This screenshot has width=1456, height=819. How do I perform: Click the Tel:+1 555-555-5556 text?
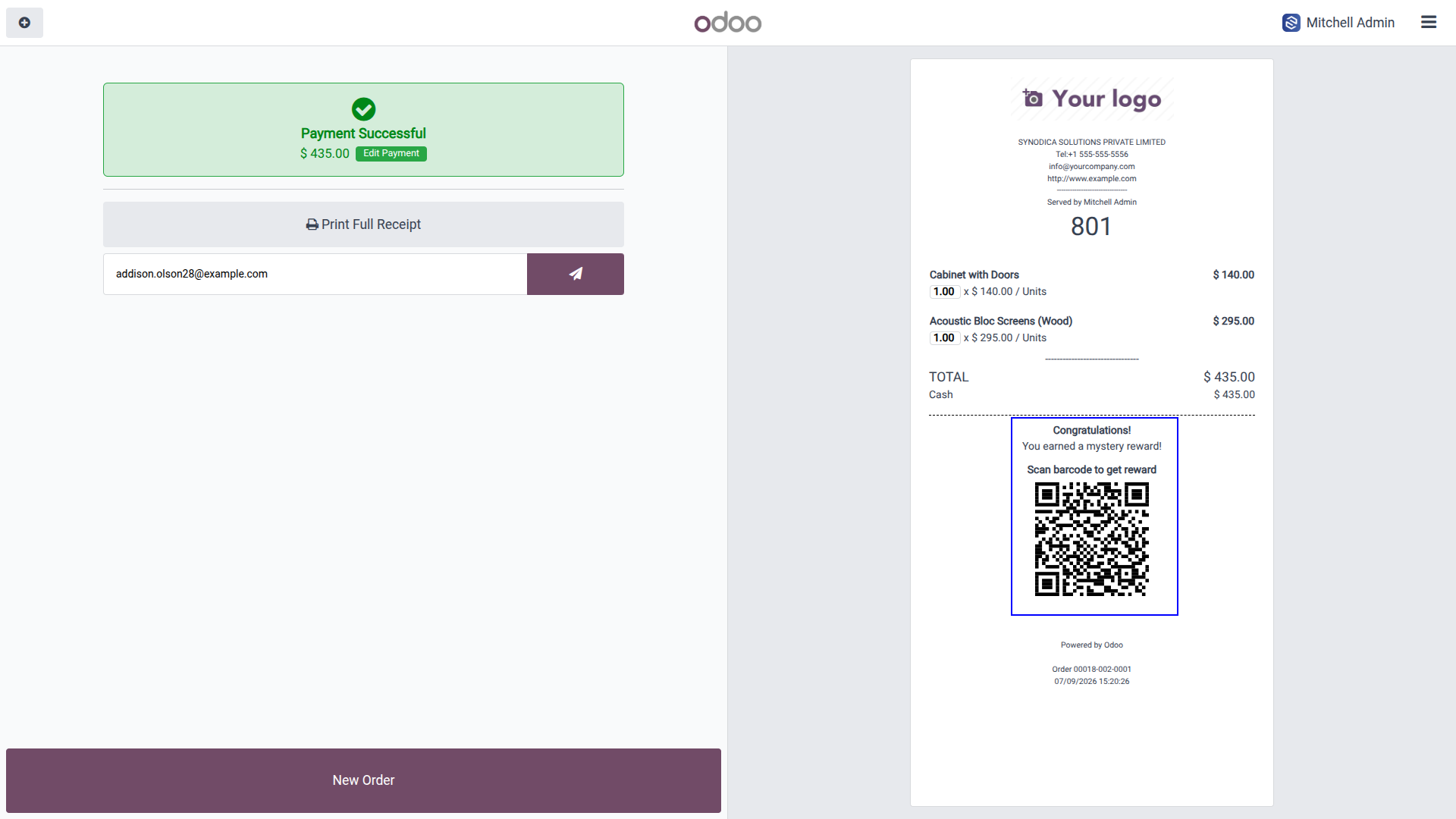pyautogui.click(x=1091, y=155)
